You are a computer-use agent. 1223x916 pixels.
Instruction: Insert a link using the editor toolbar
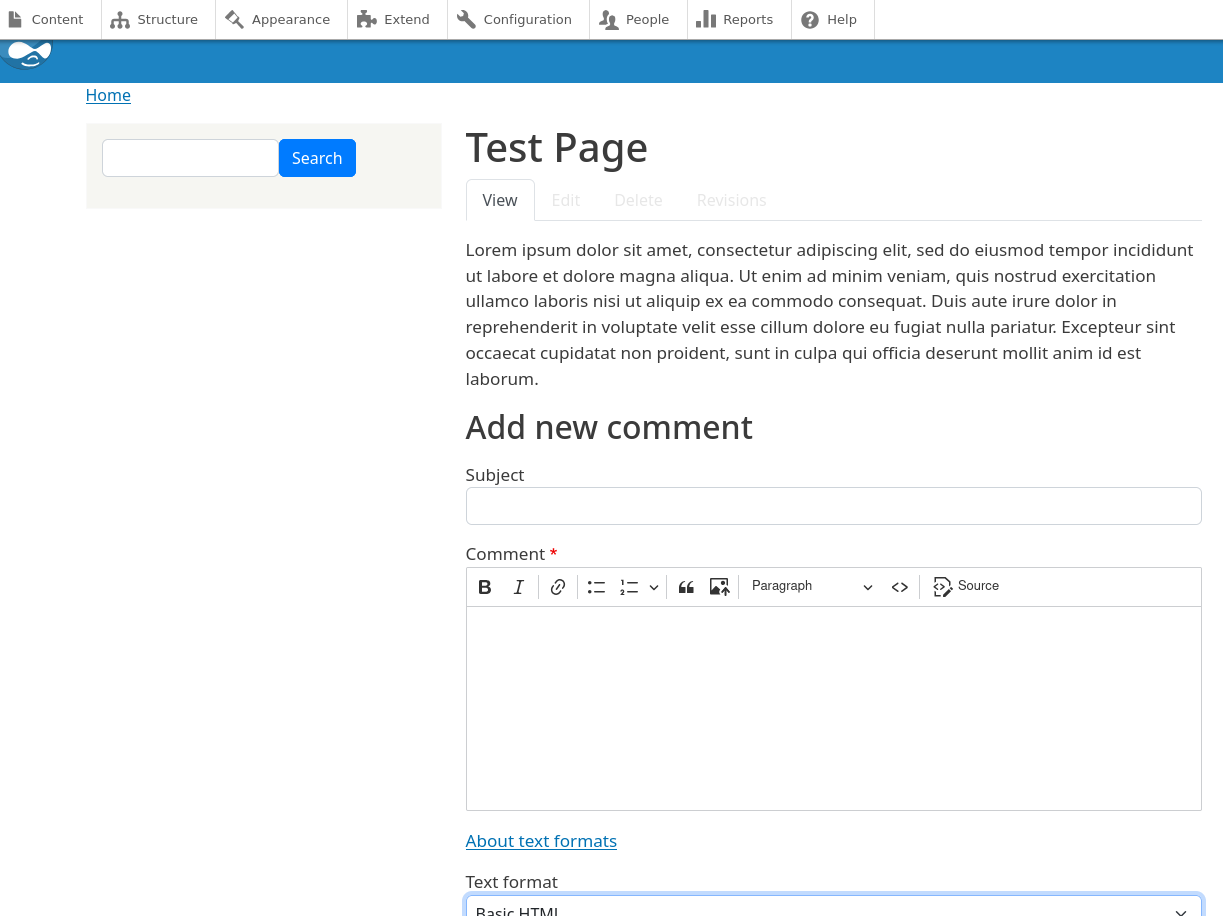click(557, 587)
